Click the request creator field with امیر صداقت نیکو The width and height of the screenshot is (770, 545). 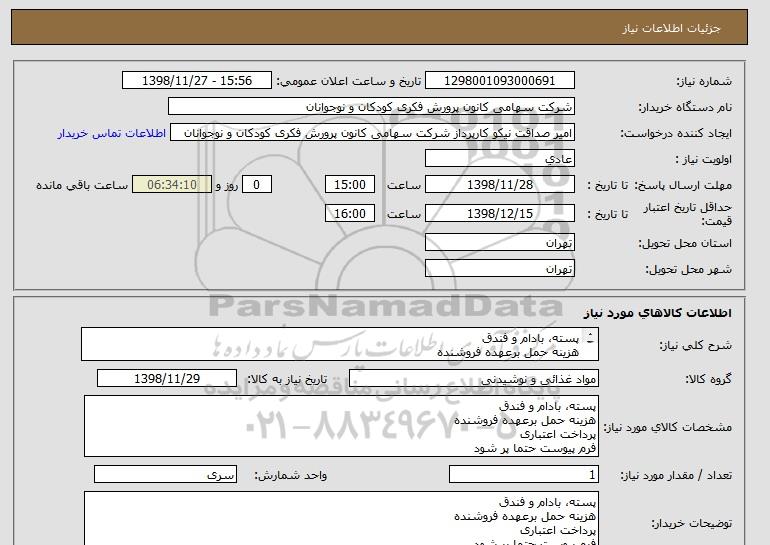point(372,133)
